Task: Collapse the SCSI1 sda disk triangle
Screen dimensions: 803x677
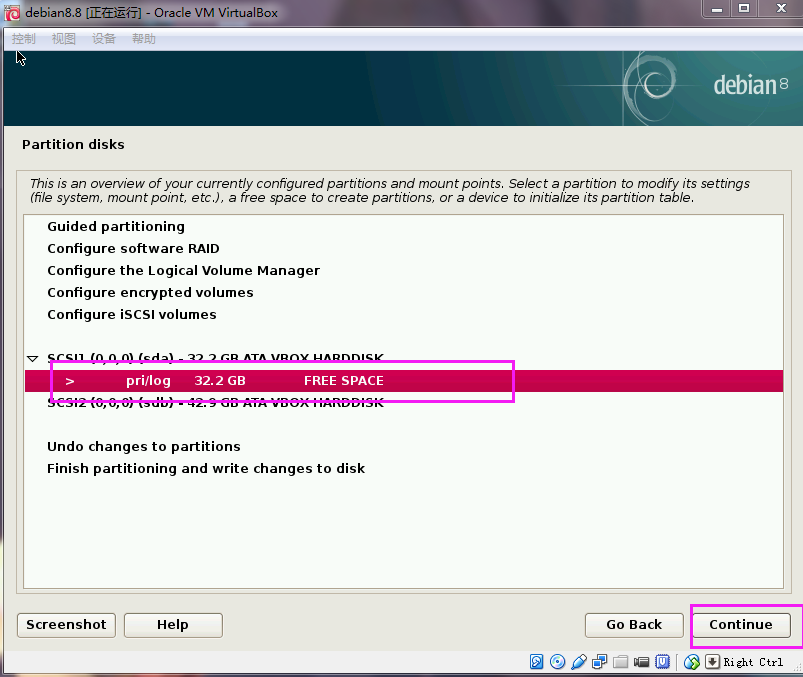Action: [x=33, y=358]
